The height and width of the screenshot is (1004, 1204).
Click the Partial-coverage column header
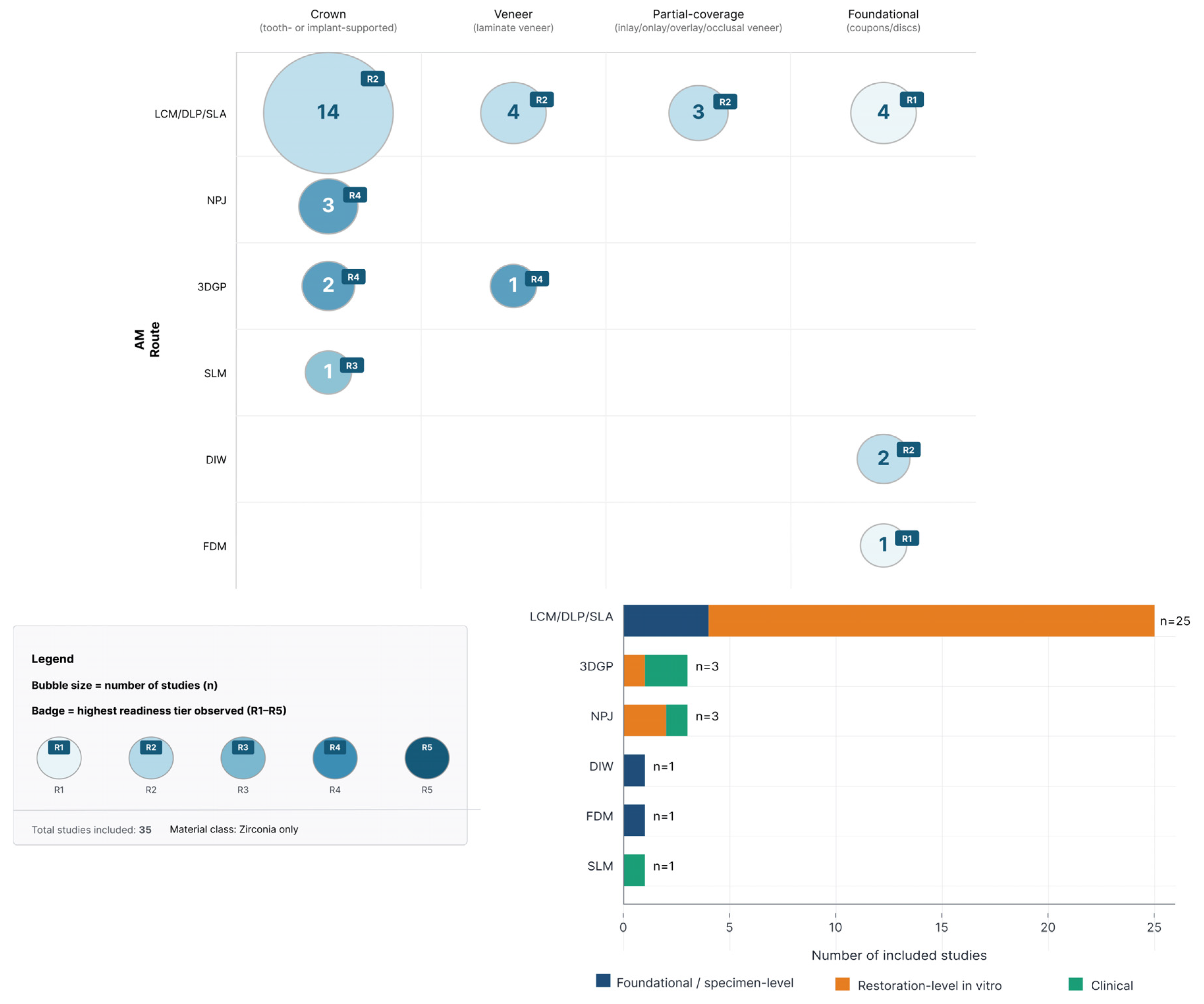pyautogui.click(x=698, y=14)
